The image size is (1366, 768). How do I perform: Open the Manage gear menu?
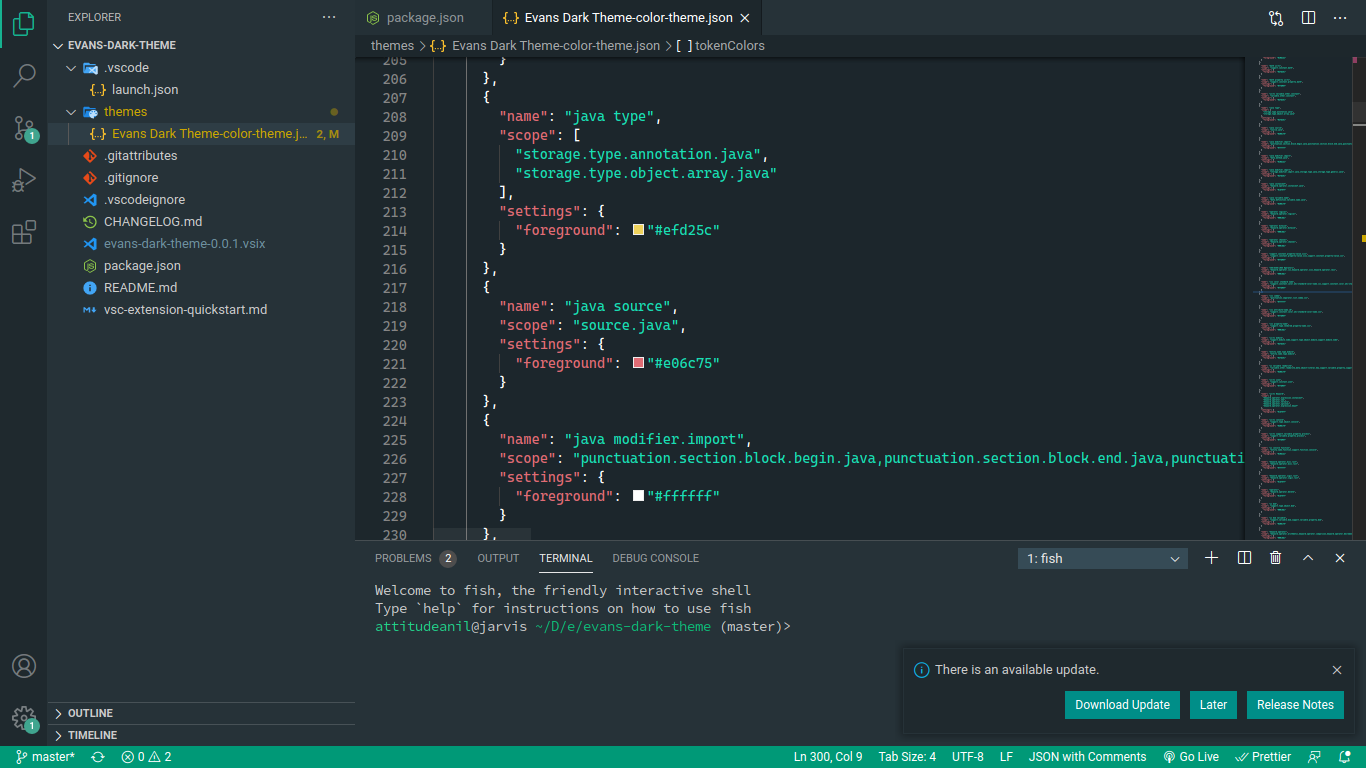[24, 718]
